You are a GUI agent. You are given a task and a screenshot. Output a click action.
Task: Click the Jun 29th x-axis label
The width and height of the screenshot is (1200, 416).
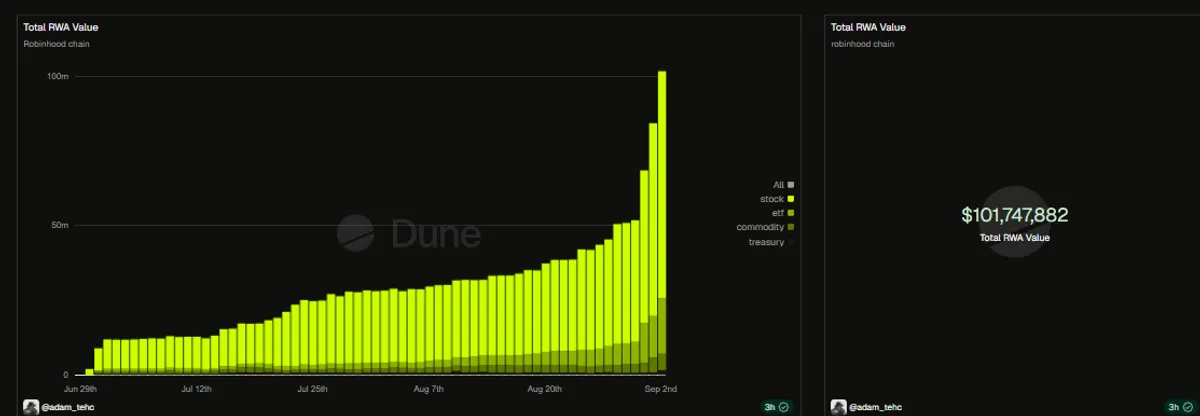click(x=80, y=388)
